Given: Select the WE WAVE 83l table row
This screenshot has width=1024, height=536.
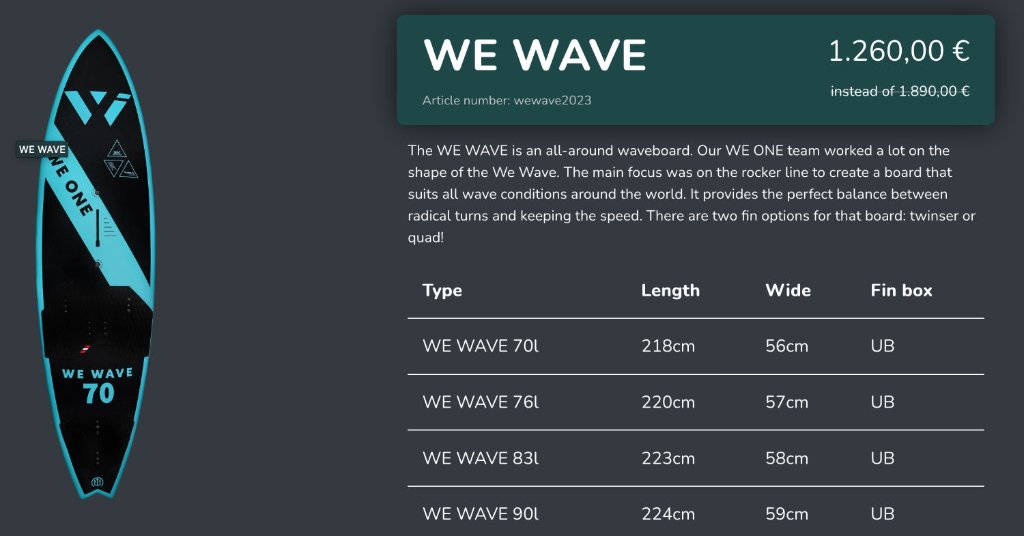Looking at the screenshot, I should pyautogui.click(x=695, y=458).
